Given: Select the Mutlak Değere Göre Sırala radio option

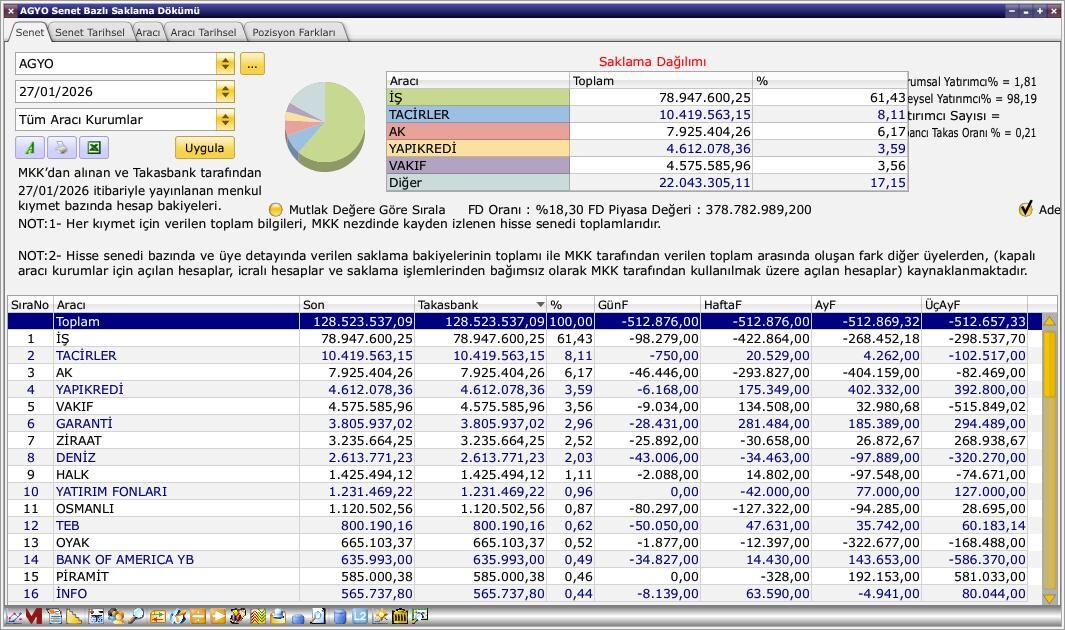Looking at the screenshot, I should [276, 210].
